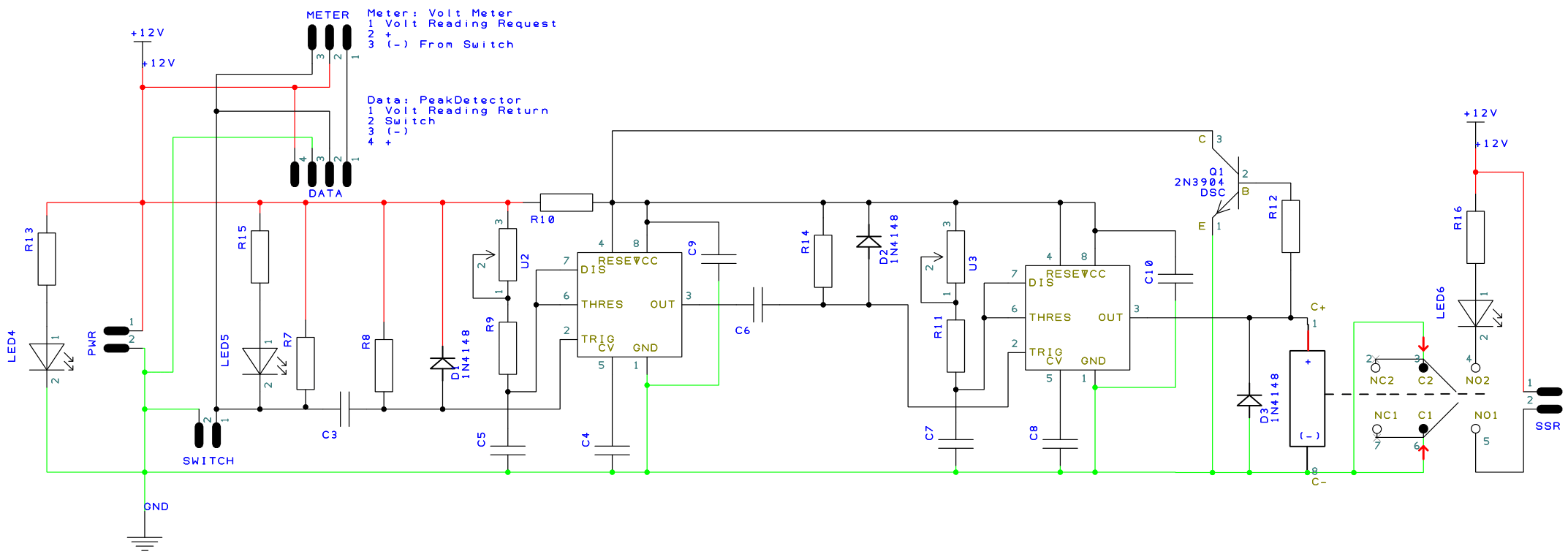Click resistor R12 near transistor Q1
This screenshot has width=1568, height=557.
click(1291, 227)
